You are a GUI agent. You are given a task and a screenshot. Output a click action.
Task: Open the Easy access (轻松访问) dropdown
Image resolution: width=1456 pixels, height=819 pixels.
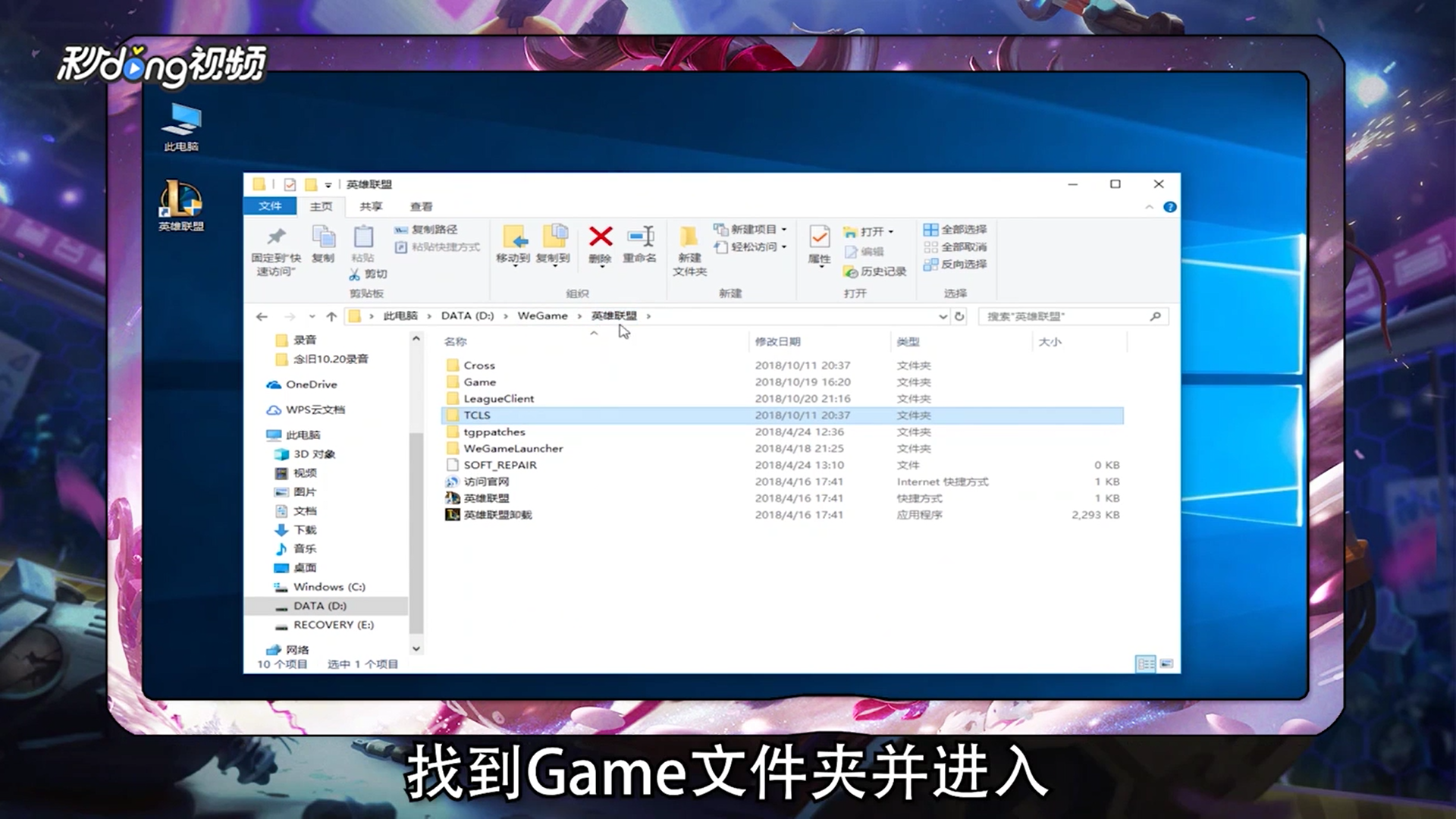tap(751, 246)
